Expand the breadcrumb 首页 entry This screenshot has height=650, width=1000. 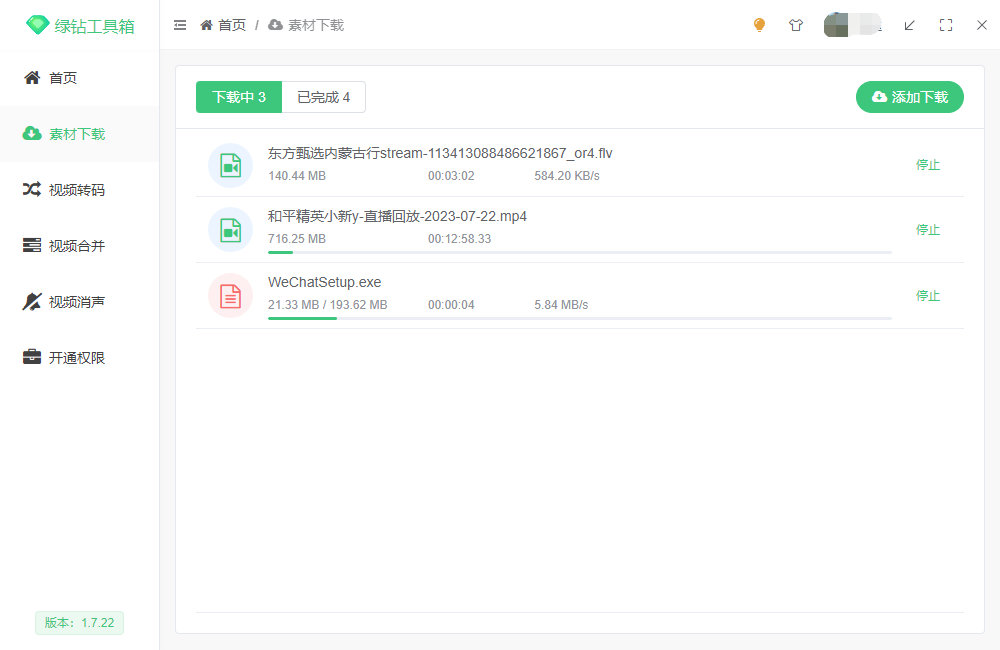point(222,25)
